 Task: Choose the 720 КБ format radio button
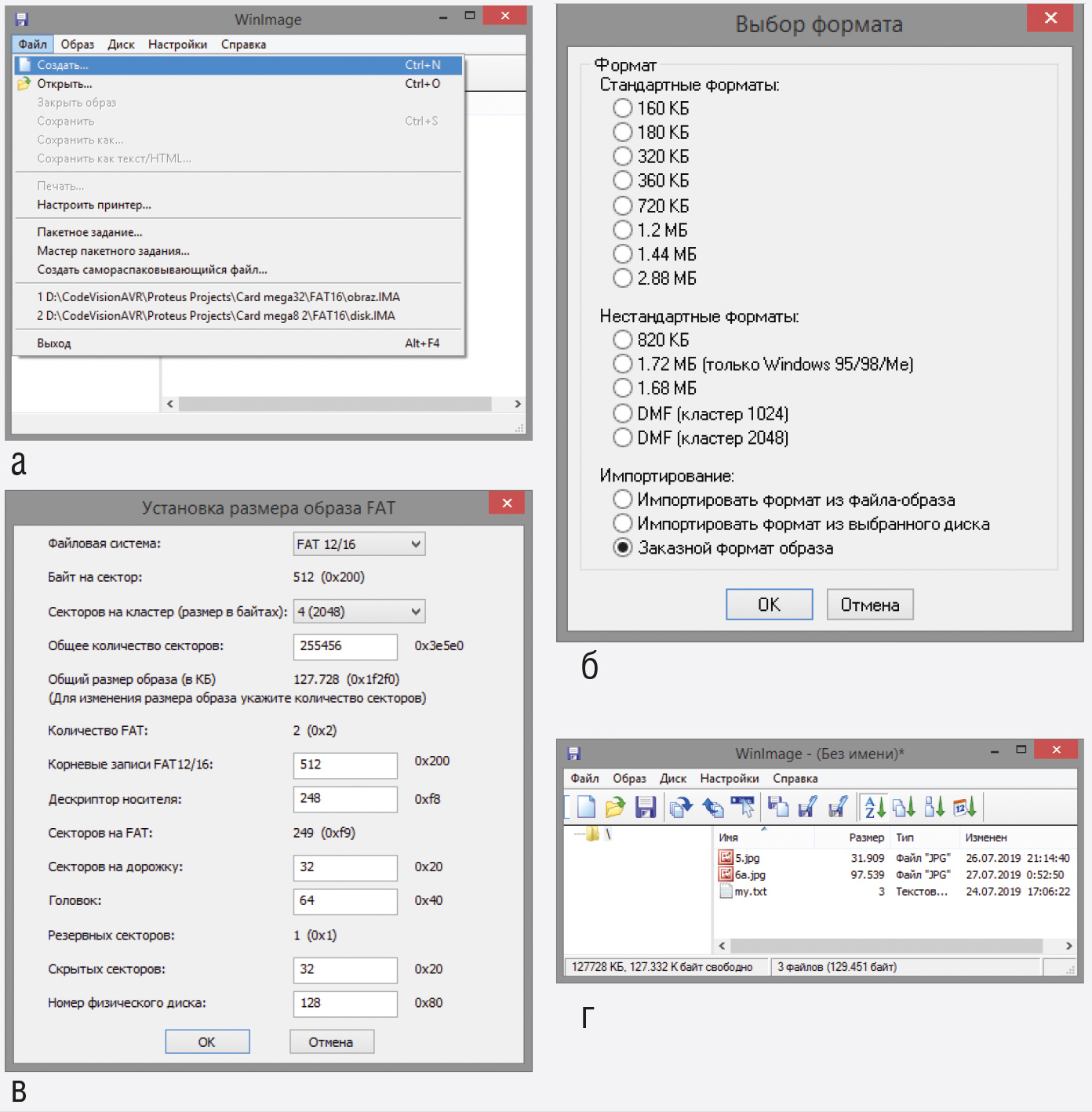click(622, 205)
